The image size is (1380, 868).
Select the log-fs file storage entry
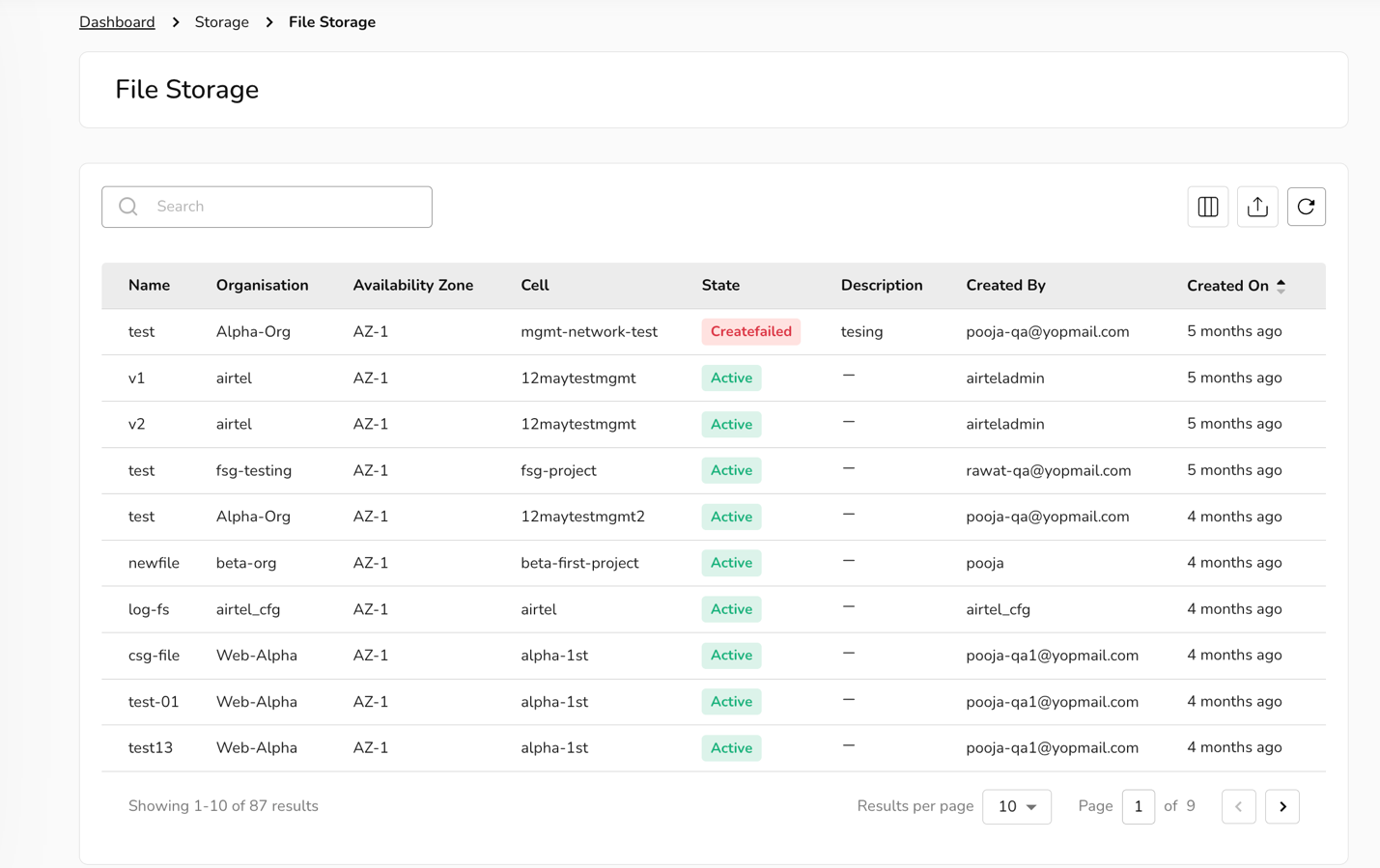coord(149,609)
